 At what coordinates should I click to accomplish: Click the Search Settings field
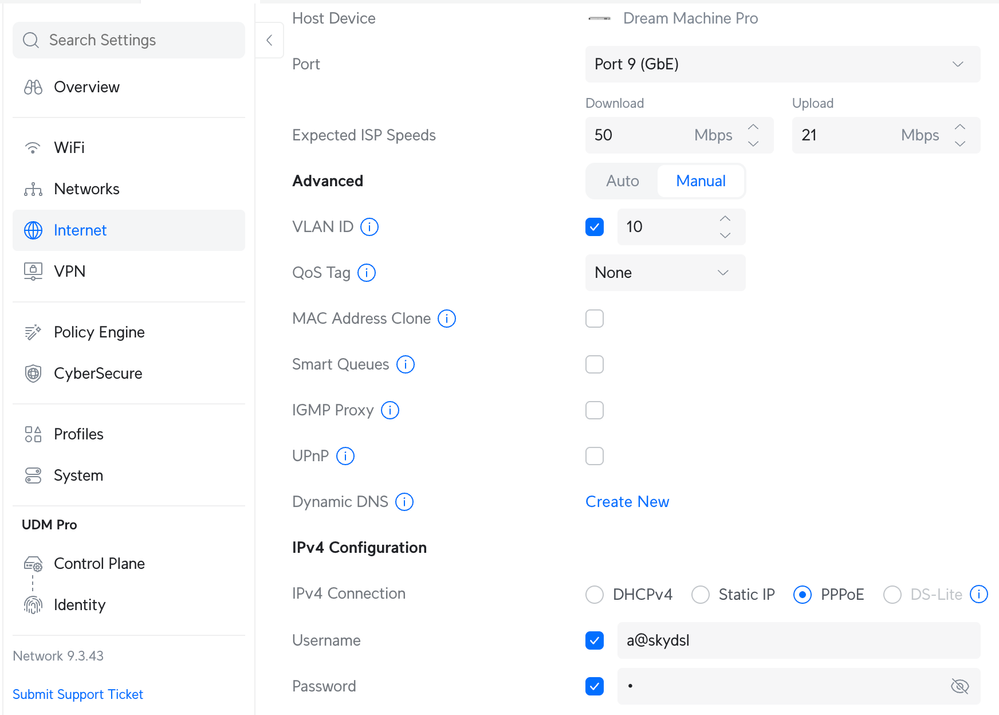pyautogui.click(x=128, y=40)
